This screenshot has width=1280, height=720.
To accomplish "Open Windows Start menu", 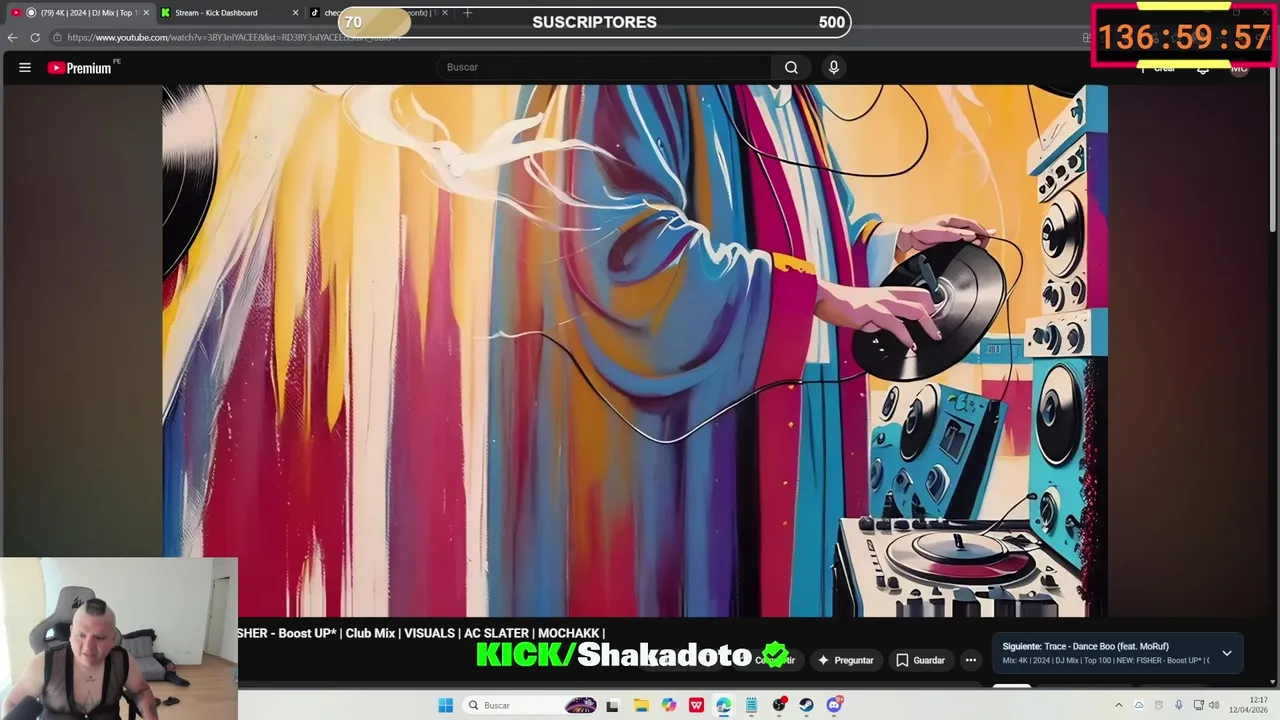I will pyautogui.click(x=446, y=705).
